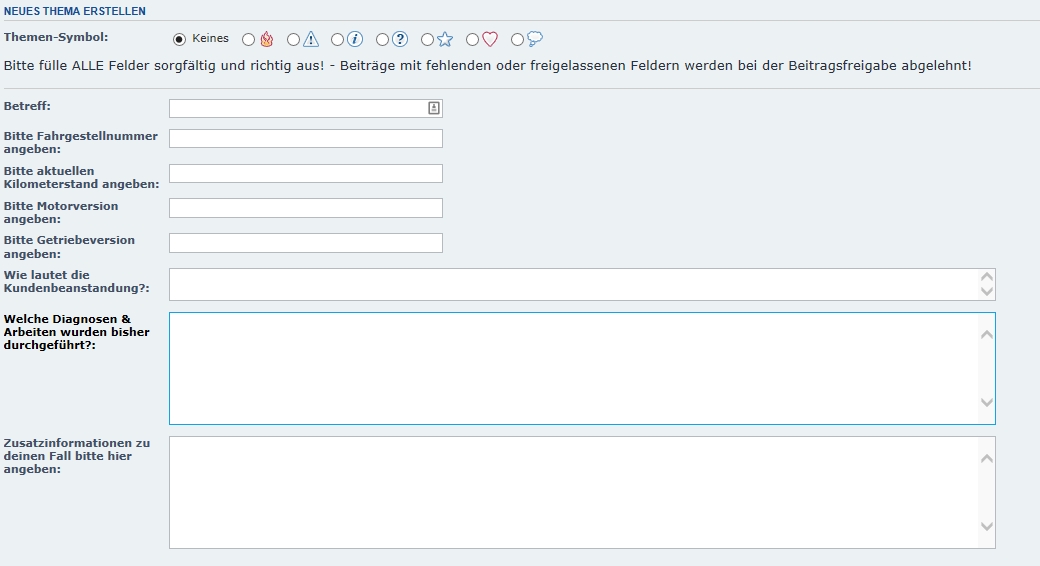The image size is (1040, 566).
Task: Enable the radio button beside the heart
Action: click(473, 40)
